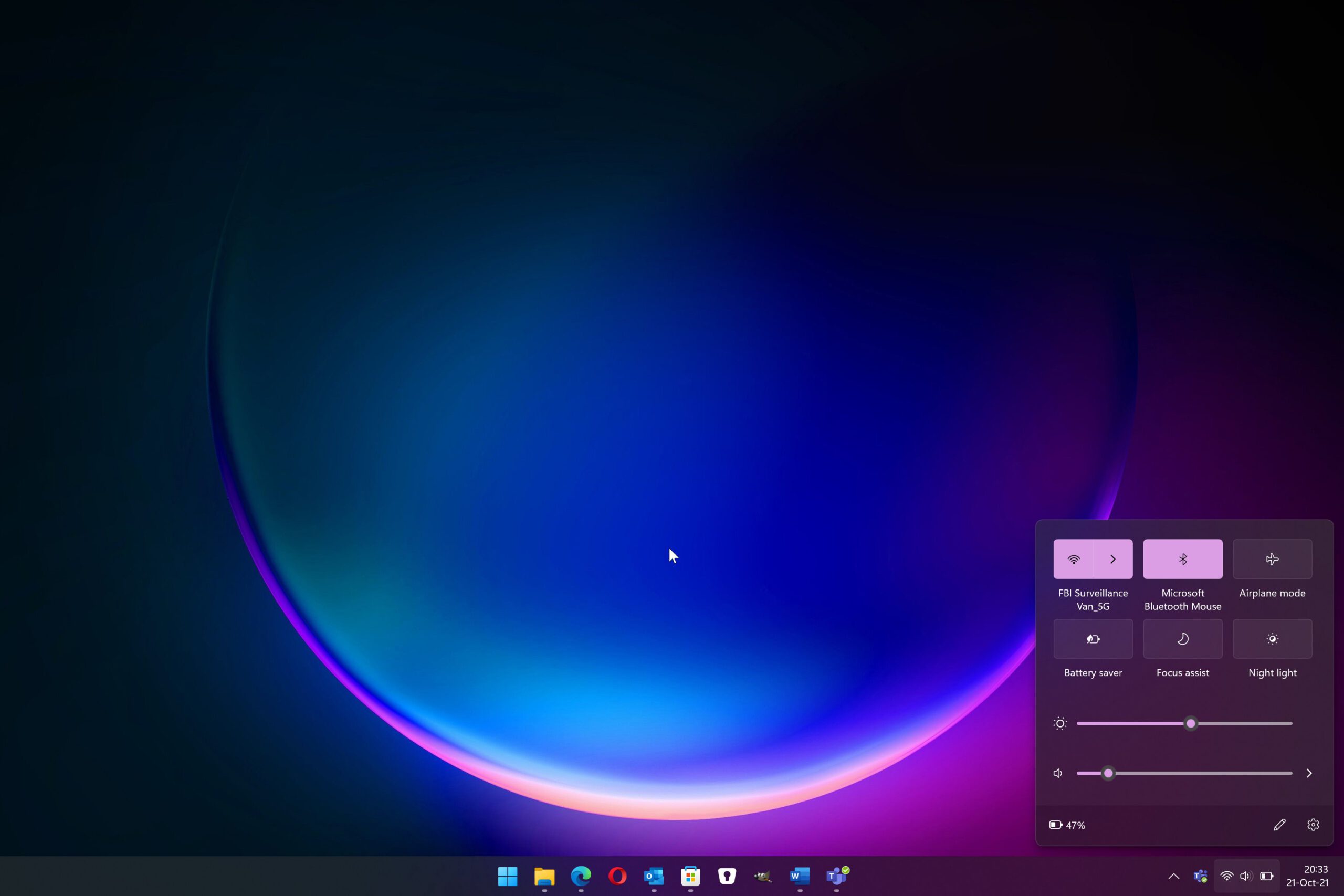Click the Wi-Fi icon in system tray
The width and height of the screenshot is (1344, 896).
(x=1226, y=876)
